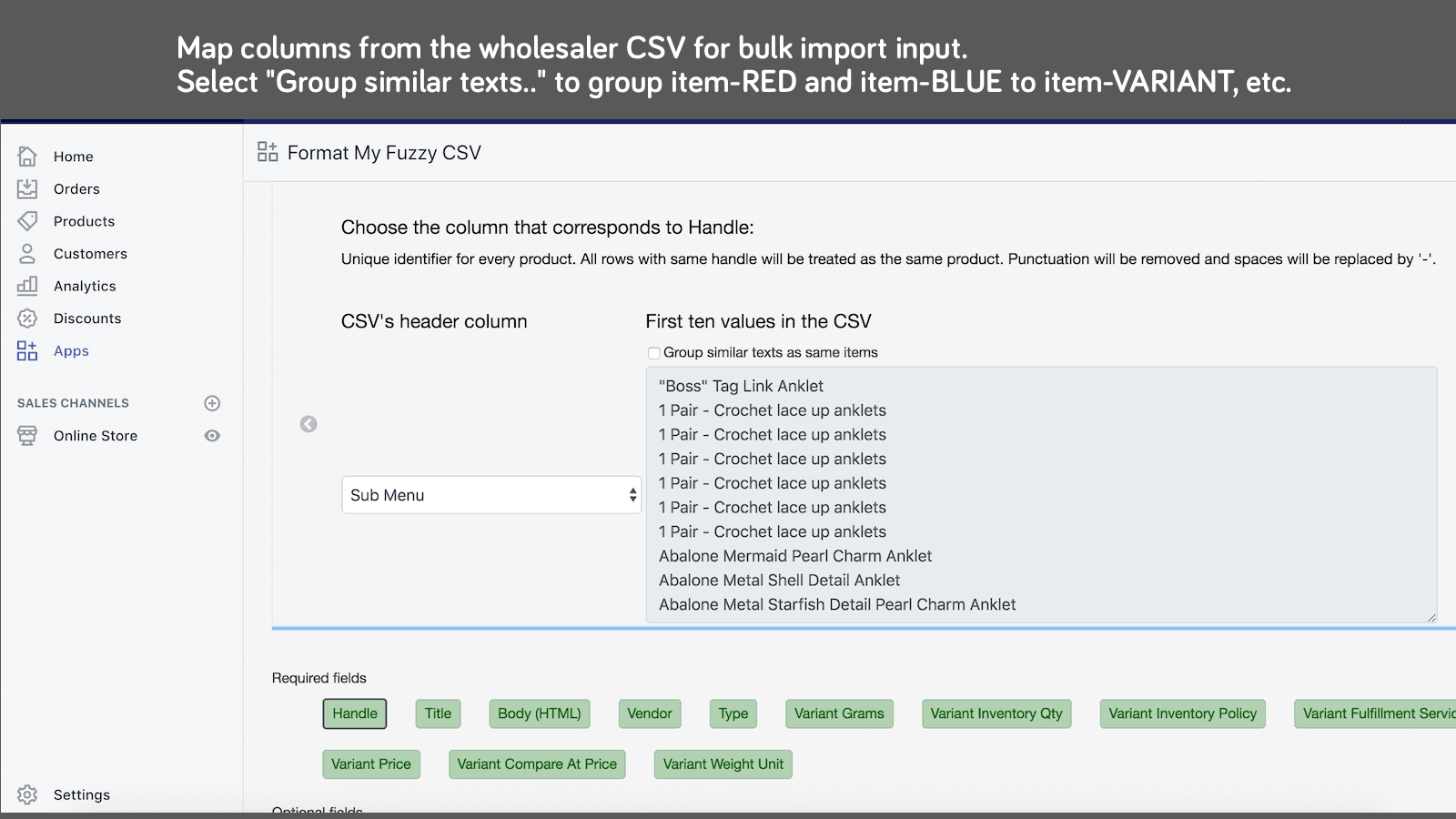Open the Sub Menu column dropdown
Screen dimensions: 1456x819
tap(491, 495)
